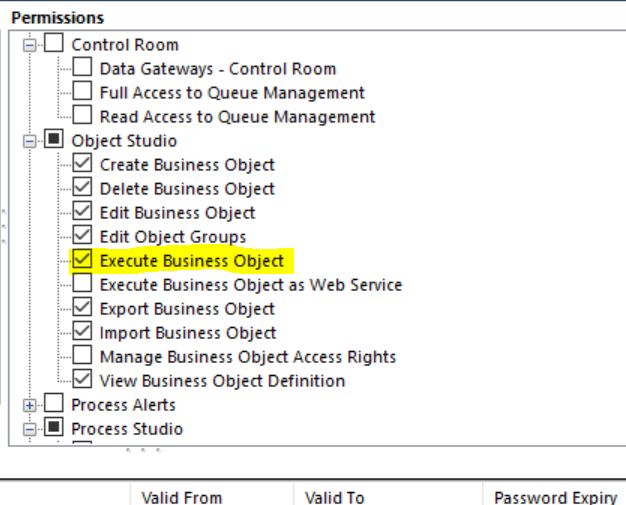Viewport: 626px width, 505px height.
Task: Toggle Export Business Object checkbox
Action: [x=82, y=309]
